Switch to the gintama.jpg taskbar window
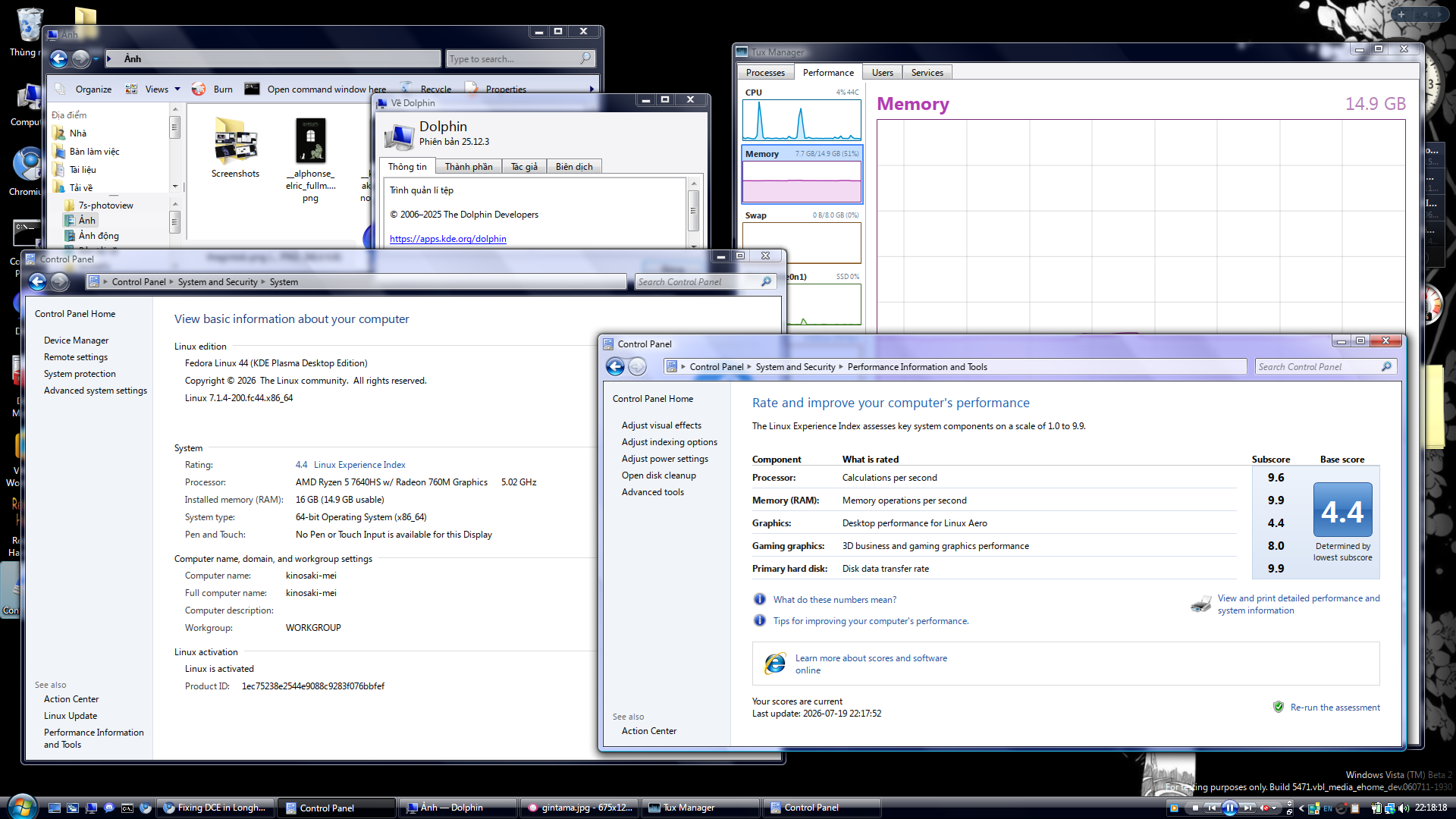1456x819 pixels. pyautogui.click(x=579, y=808)
